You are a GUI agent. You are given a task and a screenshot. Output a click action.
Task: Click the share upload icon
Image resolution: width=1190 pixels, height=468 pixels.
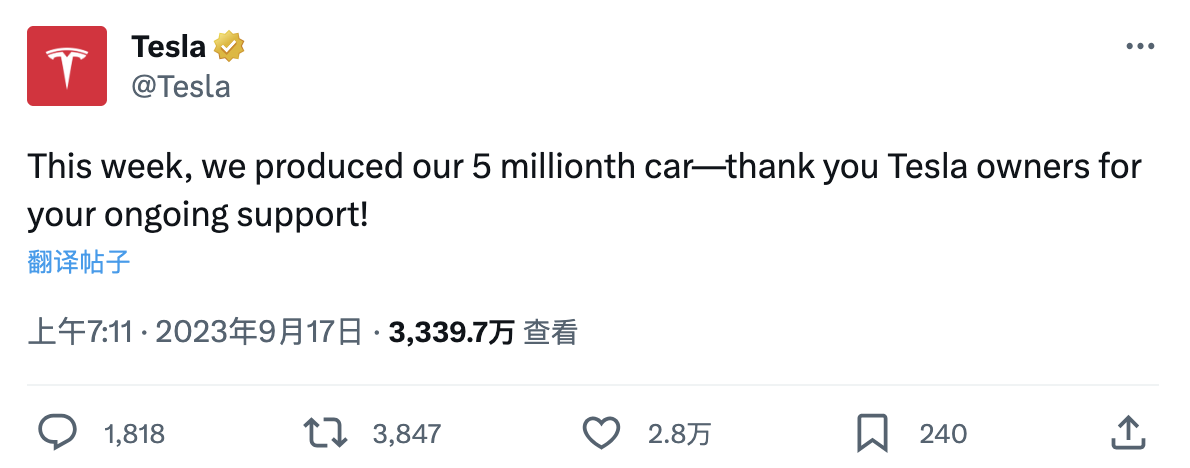(x=1128, y=432)
